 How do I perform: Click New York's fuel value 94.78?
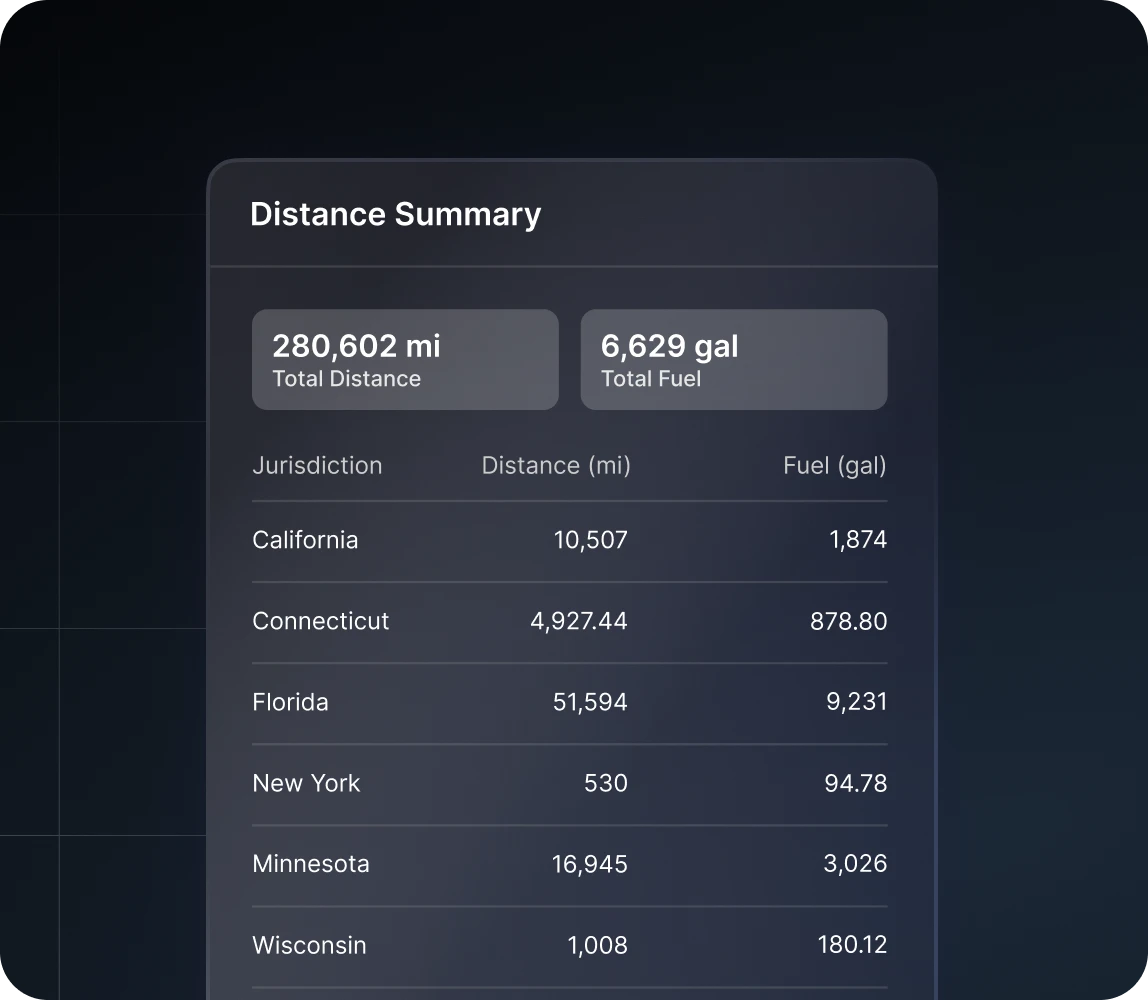(x=855, y=783)
